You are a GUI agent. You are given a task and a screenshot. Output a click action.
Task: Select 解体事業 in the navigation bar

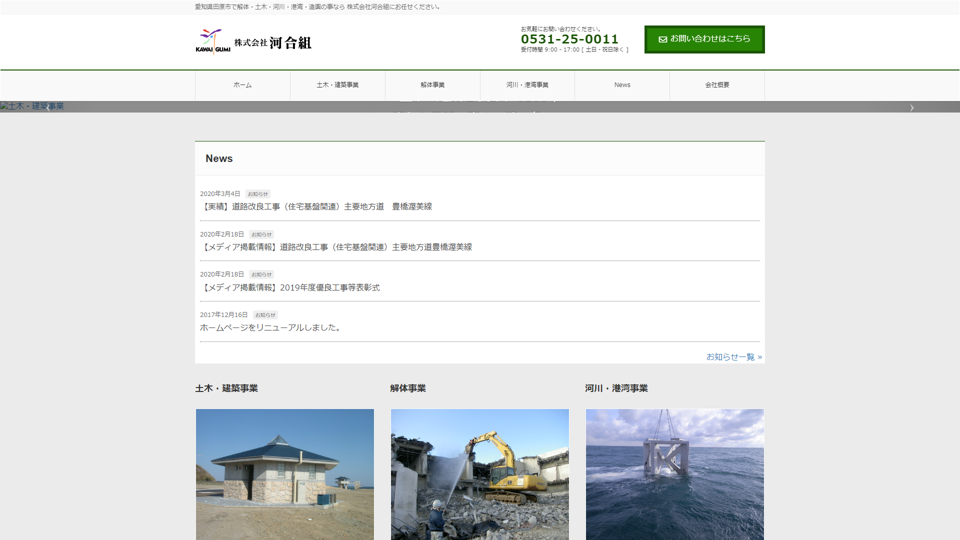[x=432, y=85]
